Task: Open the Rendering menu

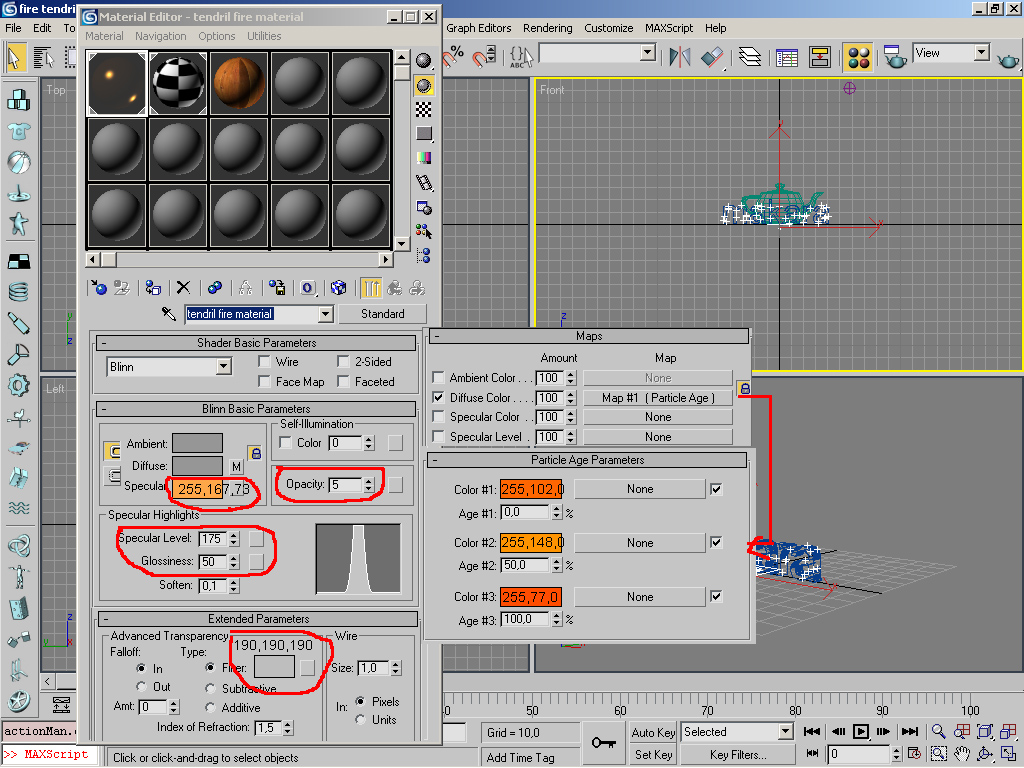Action: point(547,28)
